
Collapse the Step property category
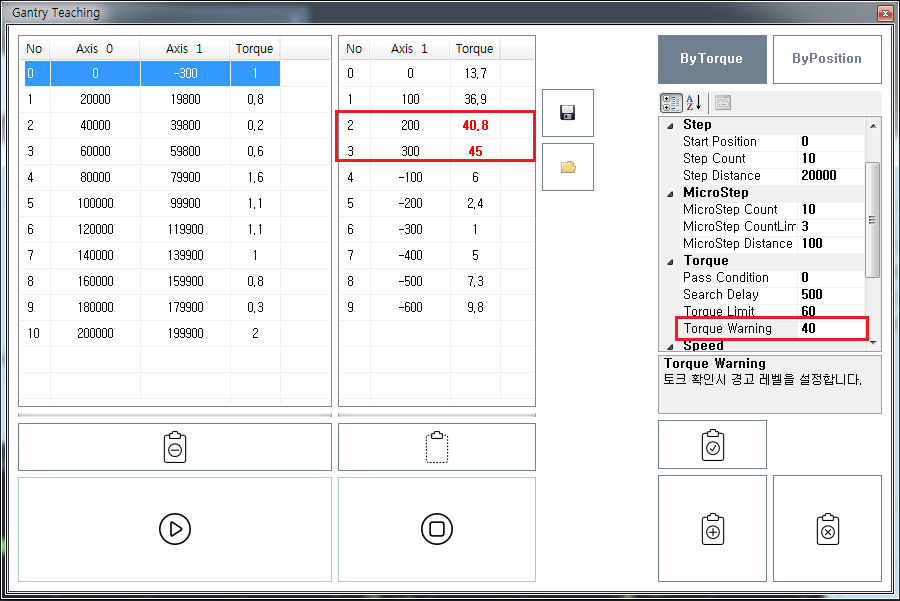pos(670,125)
